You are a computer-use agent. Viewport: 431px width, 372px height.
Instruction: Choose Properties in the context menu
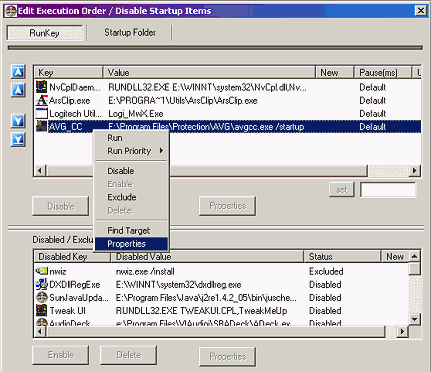pos(132,244)
